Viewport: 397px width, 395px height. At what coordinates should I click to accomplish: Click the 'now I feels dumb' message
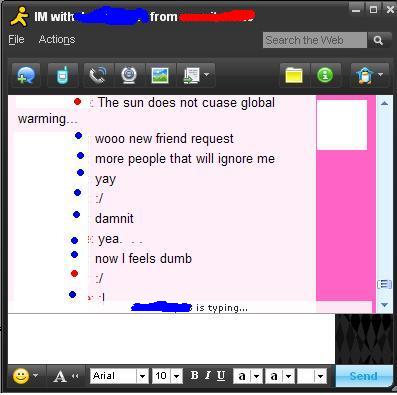[144, 259]
